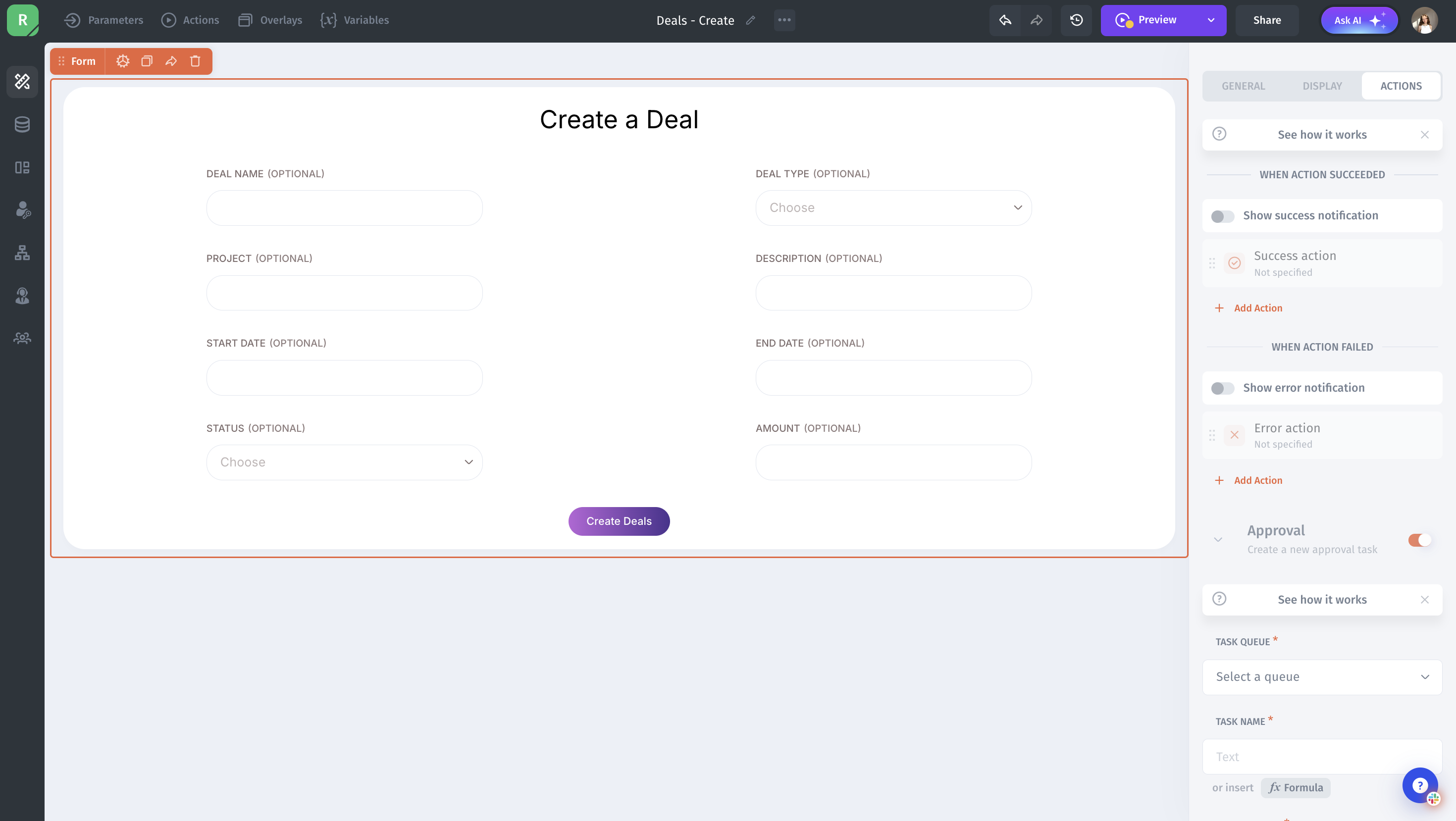The image size is (1456, 821).
Task: Click the Form settings gear icon
Action: click(x=123, y=61)
